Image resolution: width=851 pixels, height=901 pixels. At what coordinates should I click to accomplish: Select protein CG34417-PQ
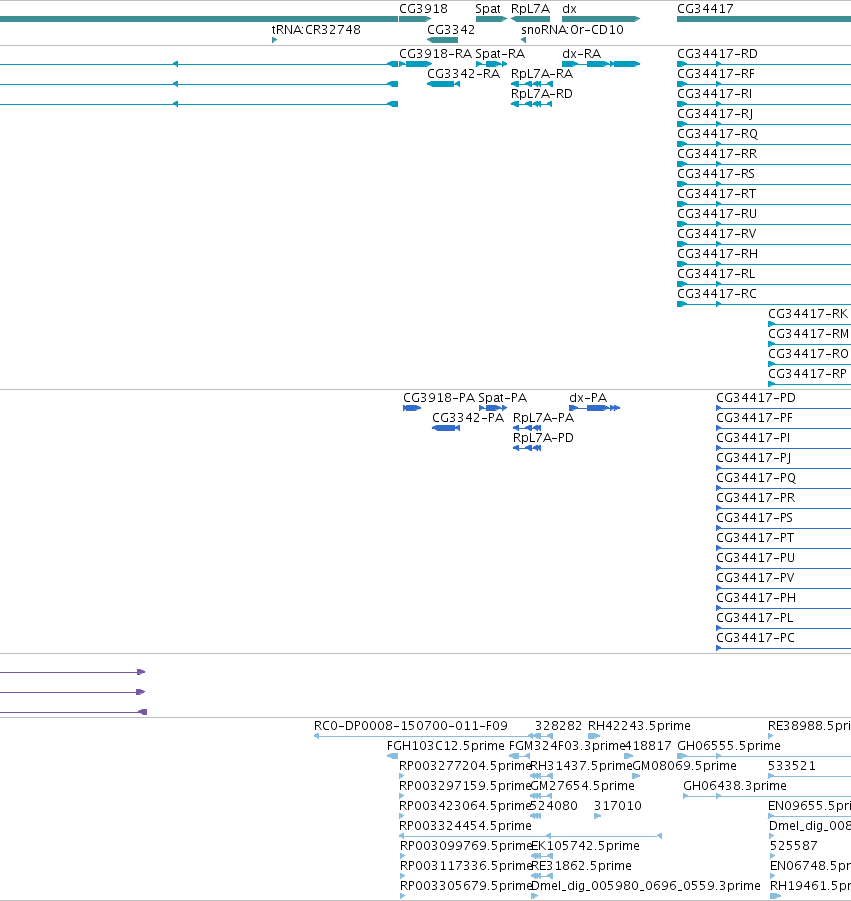(x=756, y=478)
